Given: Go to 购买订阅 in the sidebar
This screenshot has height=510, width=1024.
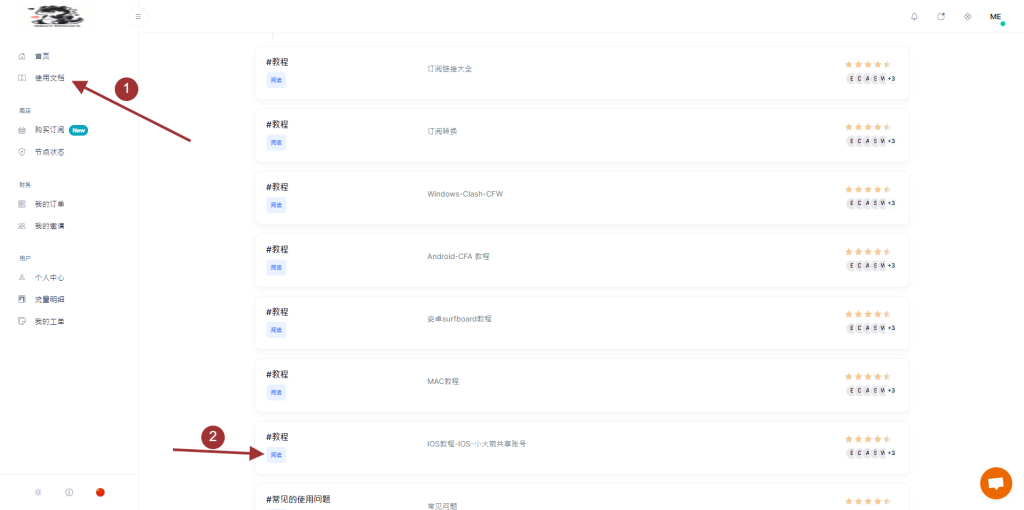Looking at the screenshot, I should click(49, 130).
